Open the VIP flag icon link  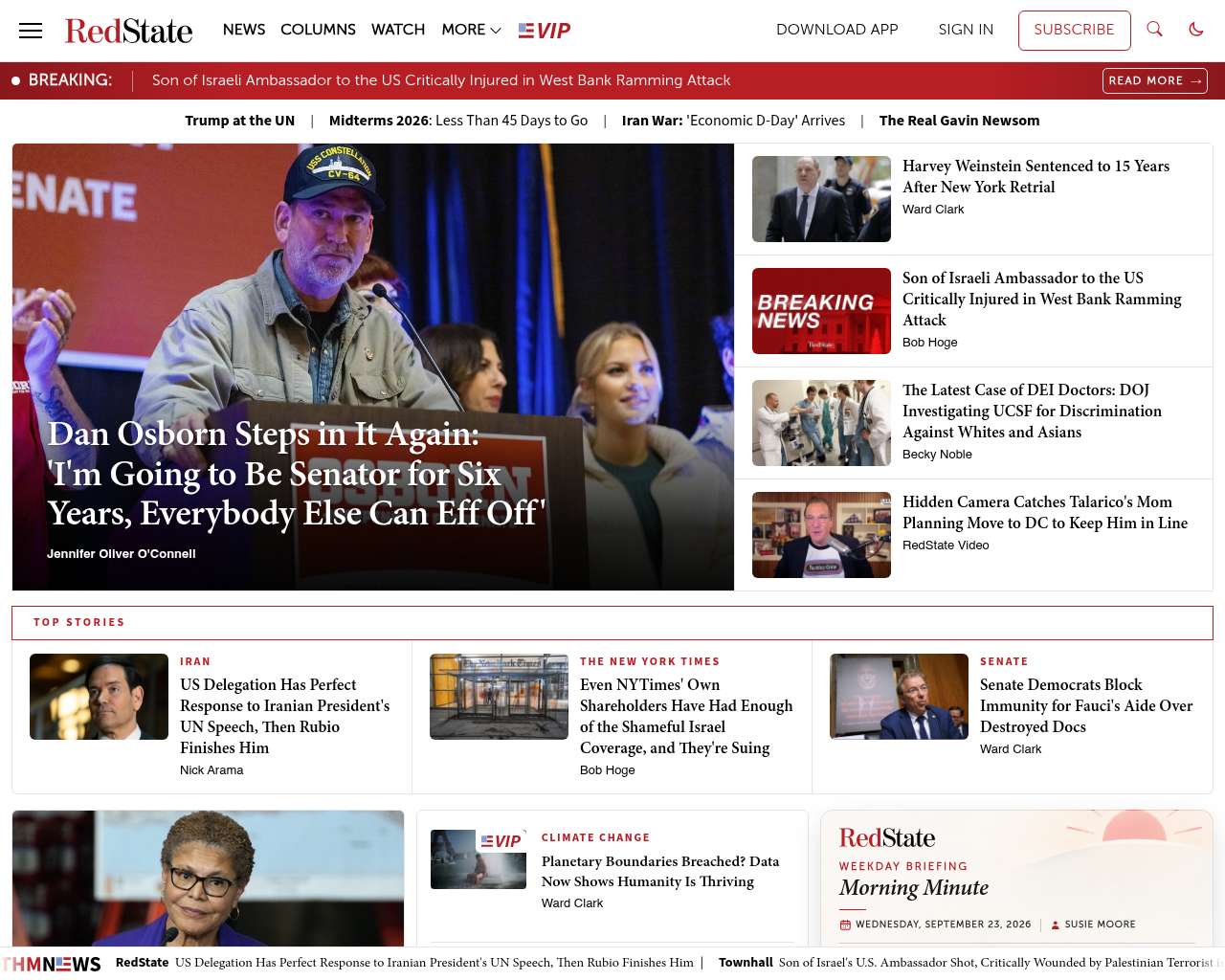(x=545, y=31)
